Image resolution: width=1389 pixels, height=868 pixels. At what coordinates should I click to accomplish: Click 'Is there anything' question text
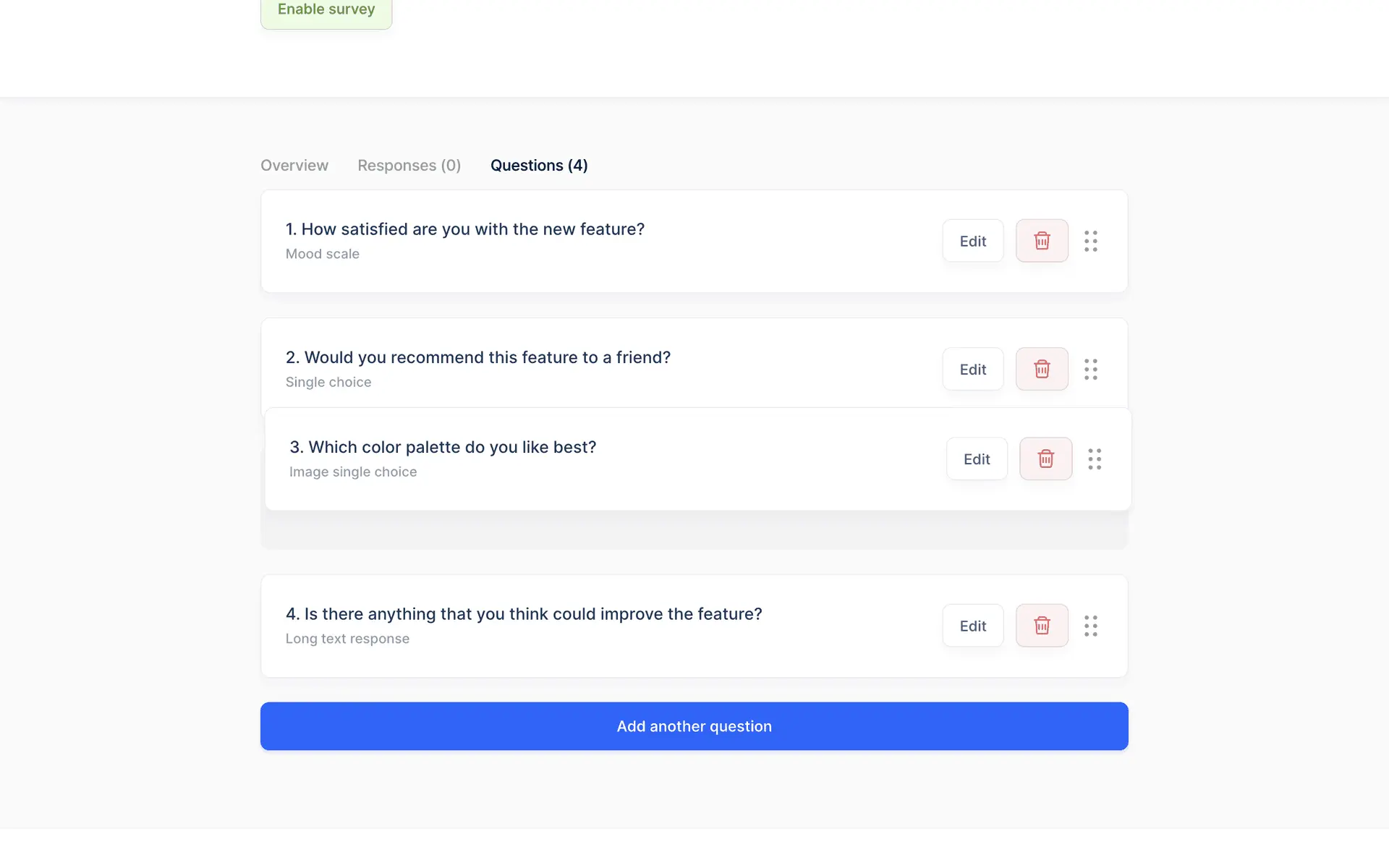click(523, 614)
